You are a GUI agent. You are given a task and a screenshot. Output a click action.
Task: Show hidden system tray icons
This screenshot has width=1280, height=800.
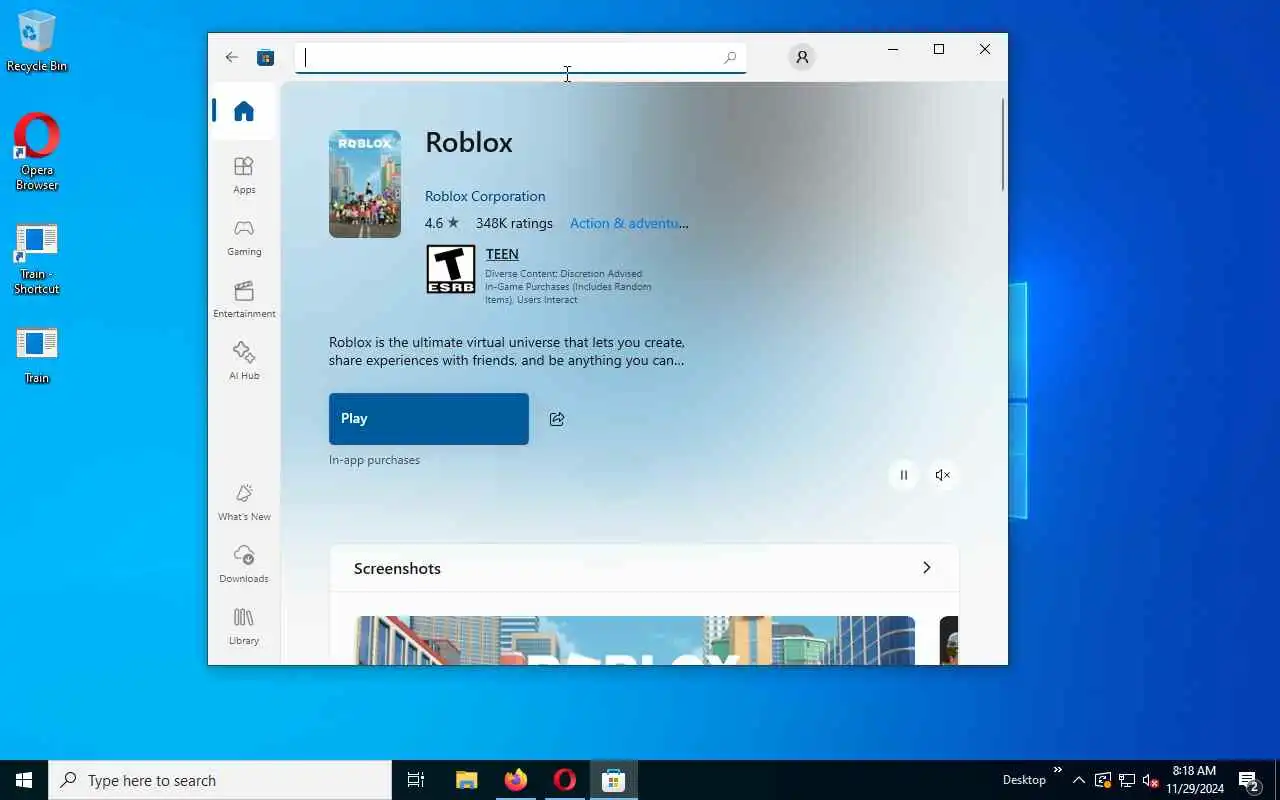(1078, 780)
